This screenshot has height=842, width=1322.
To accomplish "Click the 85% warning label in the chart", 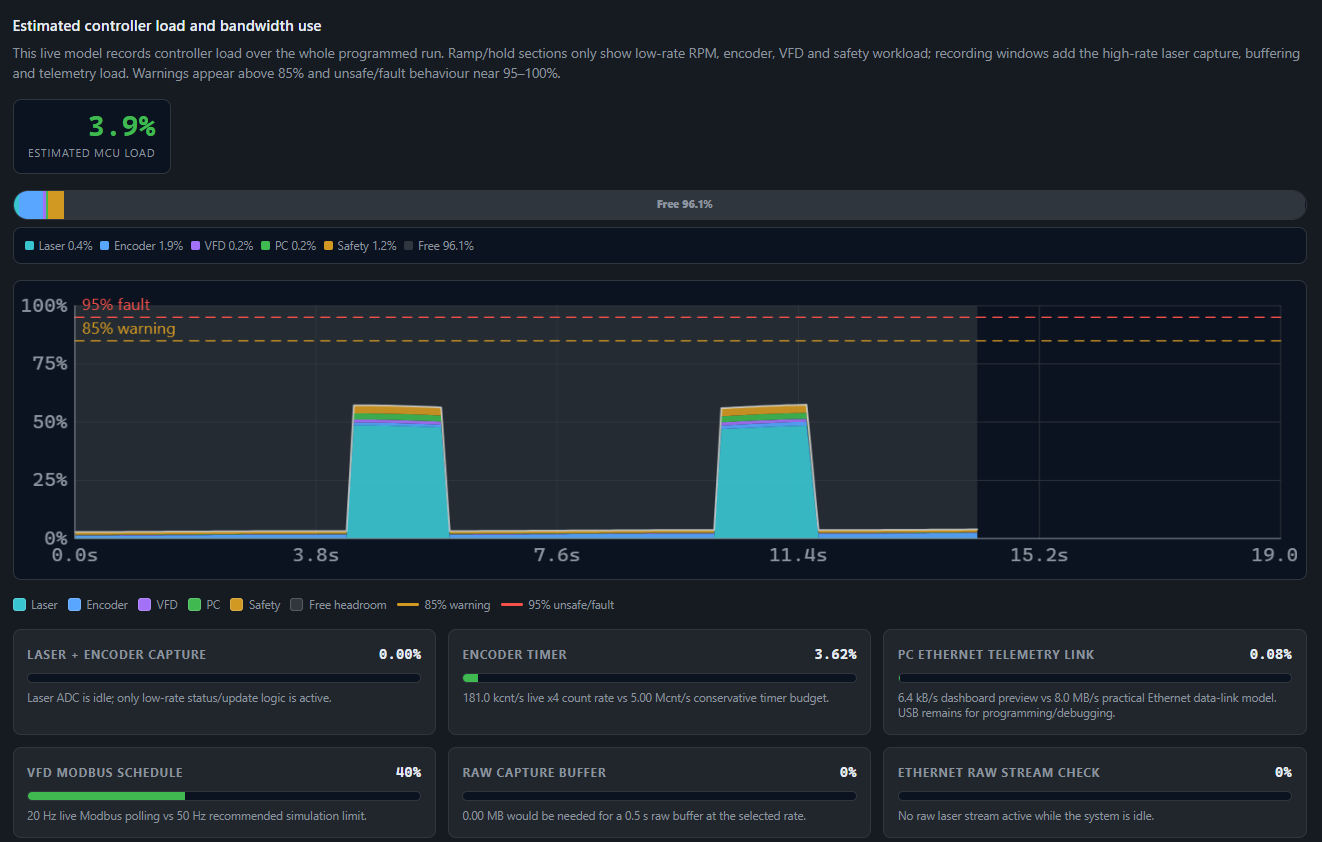I will pos(128,329).
